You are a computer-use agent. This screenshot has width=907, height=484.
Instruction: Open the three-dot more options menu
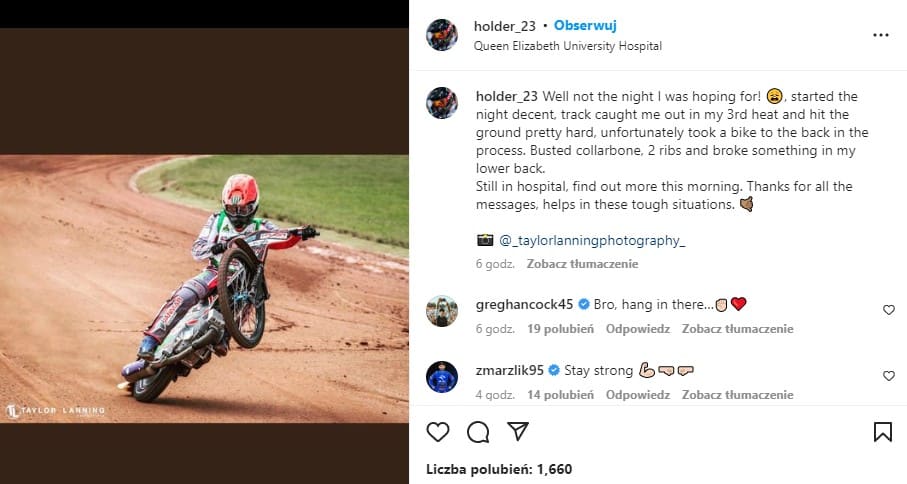pyautogui.click(x=880, y=34)
